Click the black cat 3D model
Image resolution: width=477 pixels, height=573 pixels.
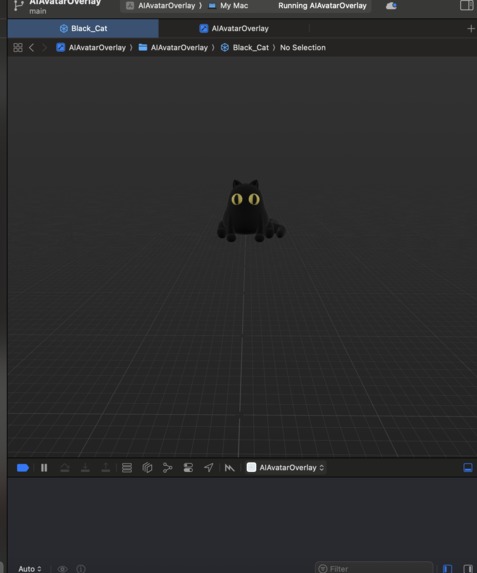pos(250,211)
